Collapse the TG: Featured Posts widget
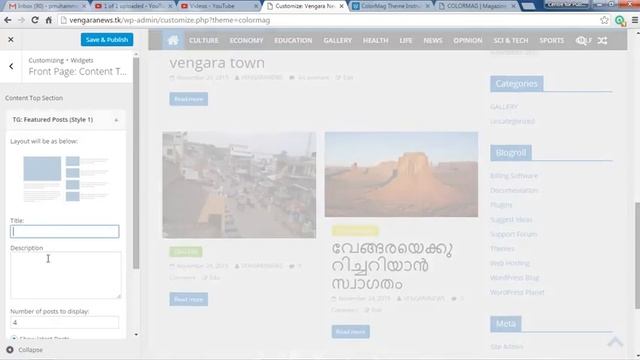The width and height of the screenshot is (640, 360). 116,120
